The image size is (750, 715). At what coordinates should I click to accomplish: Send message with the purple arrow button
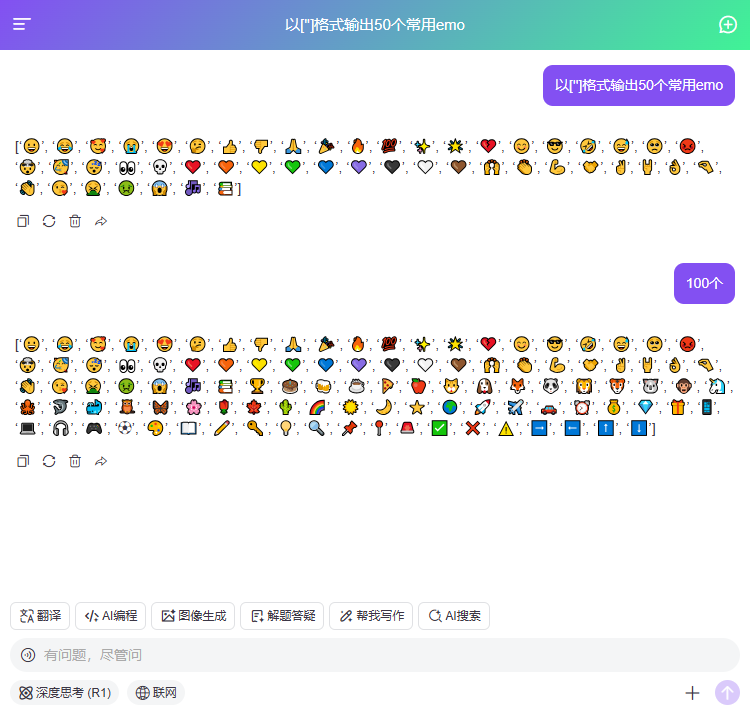click(727, 693)
